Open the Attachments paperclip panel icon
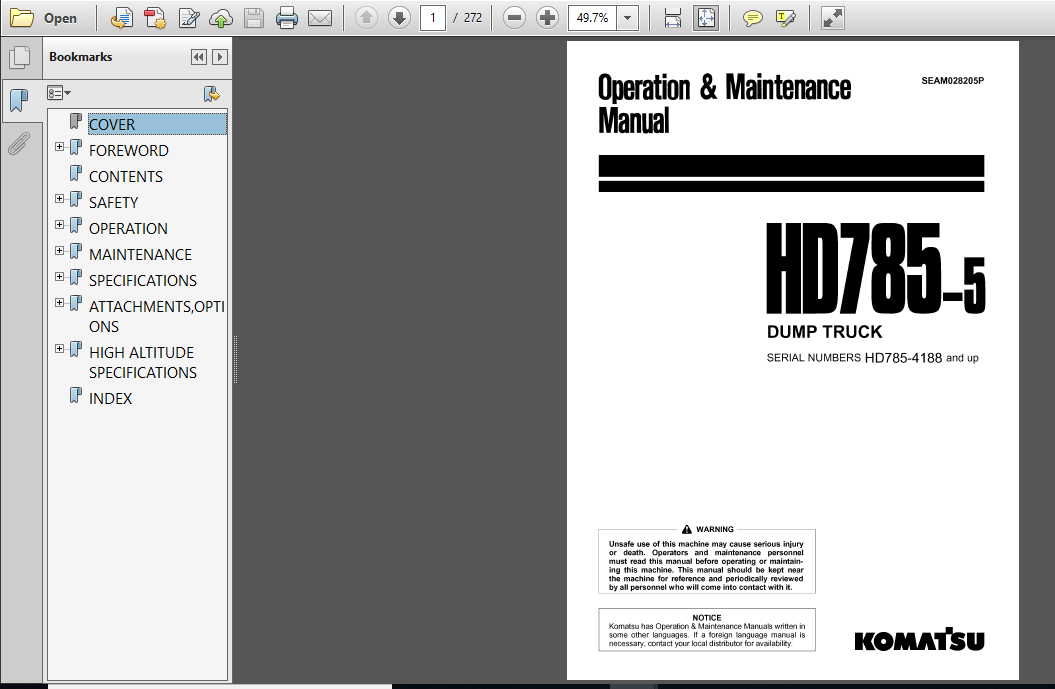 (20, 143)
